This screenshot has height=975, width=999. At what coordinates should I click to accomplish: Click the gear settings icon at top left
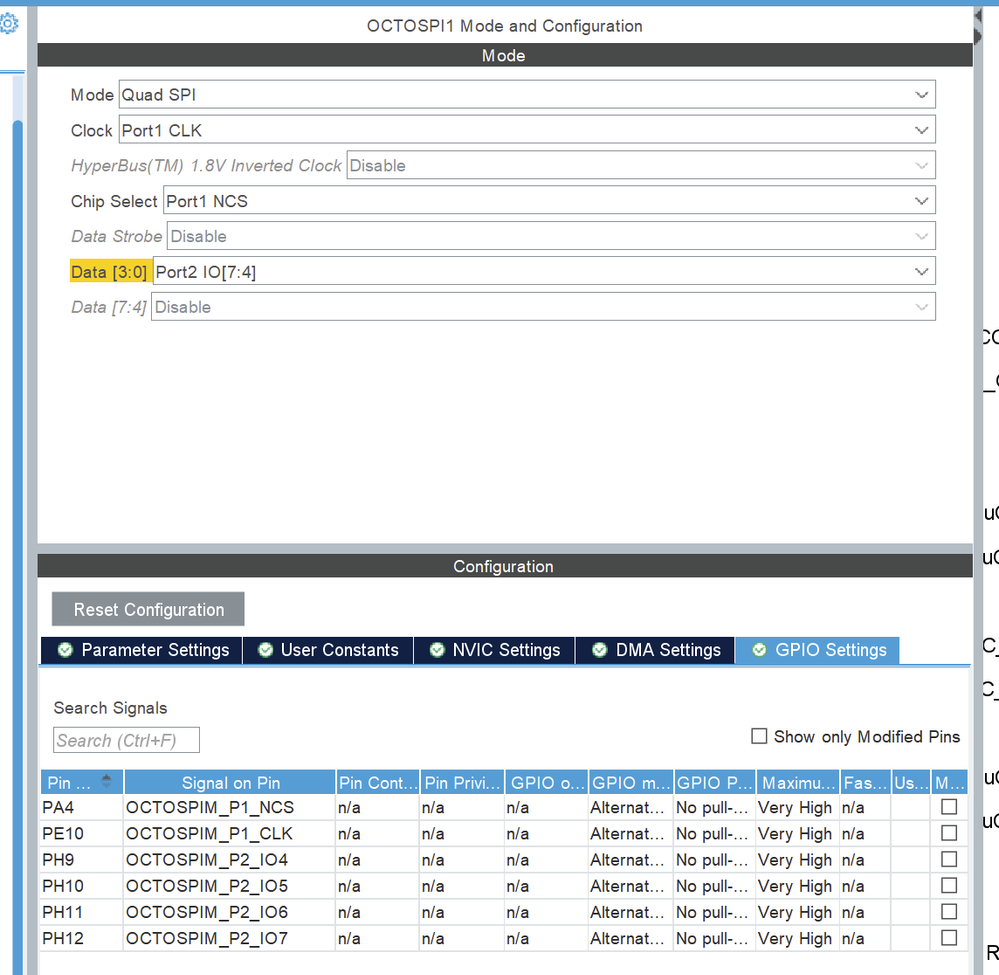(x=9, y=24)
